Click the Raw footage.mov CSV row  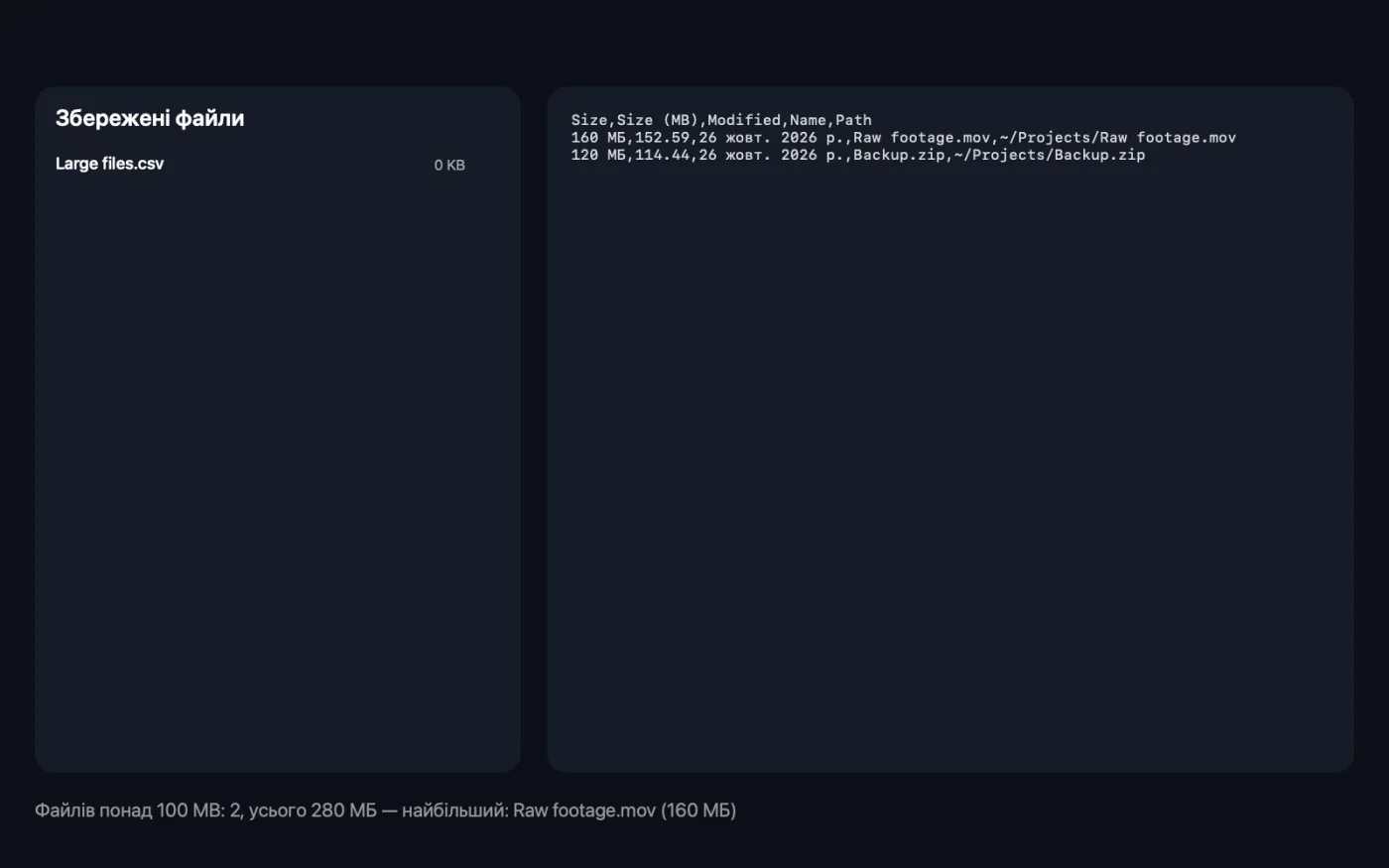point(904,138)
